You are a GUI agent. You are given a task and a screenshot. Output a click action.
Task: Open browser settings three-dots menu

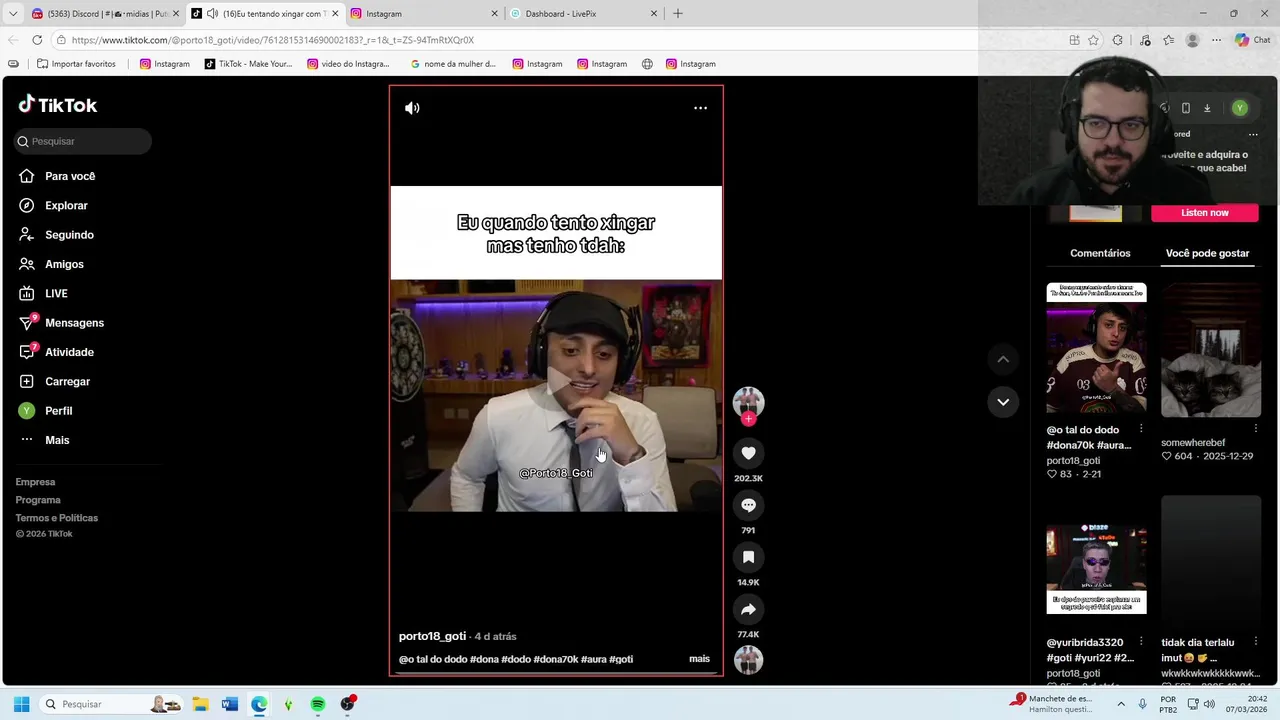[1217, 40]
